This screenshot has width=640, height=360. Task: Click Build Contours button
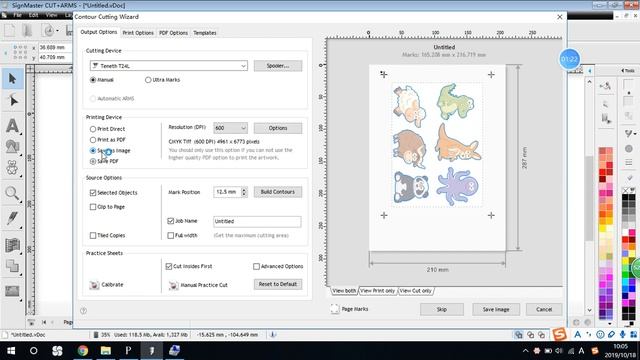[x=278, y=192]
